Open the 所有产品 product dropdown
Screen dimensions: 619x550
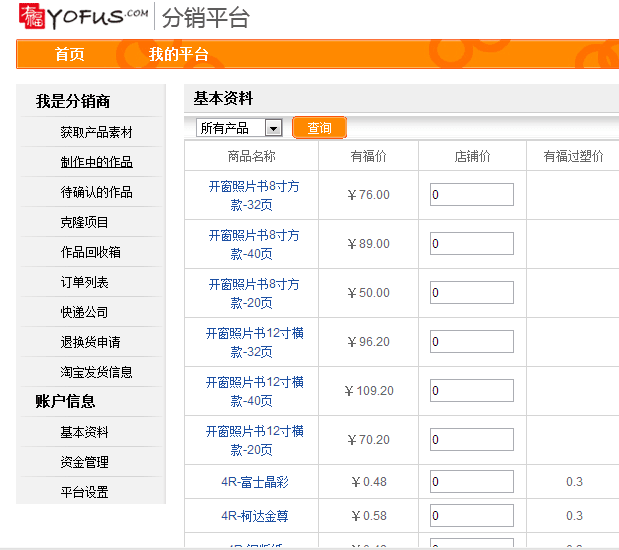click(x=240, y=128)
